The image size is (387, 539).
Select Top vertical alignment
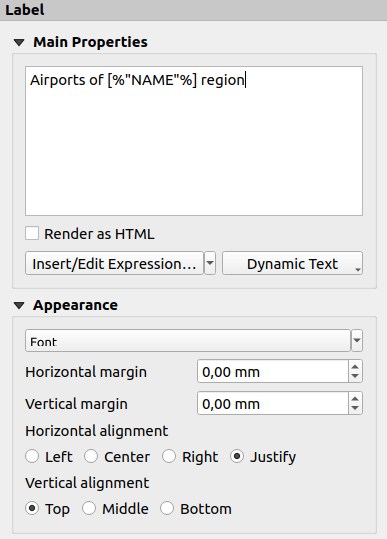[32, 508]
